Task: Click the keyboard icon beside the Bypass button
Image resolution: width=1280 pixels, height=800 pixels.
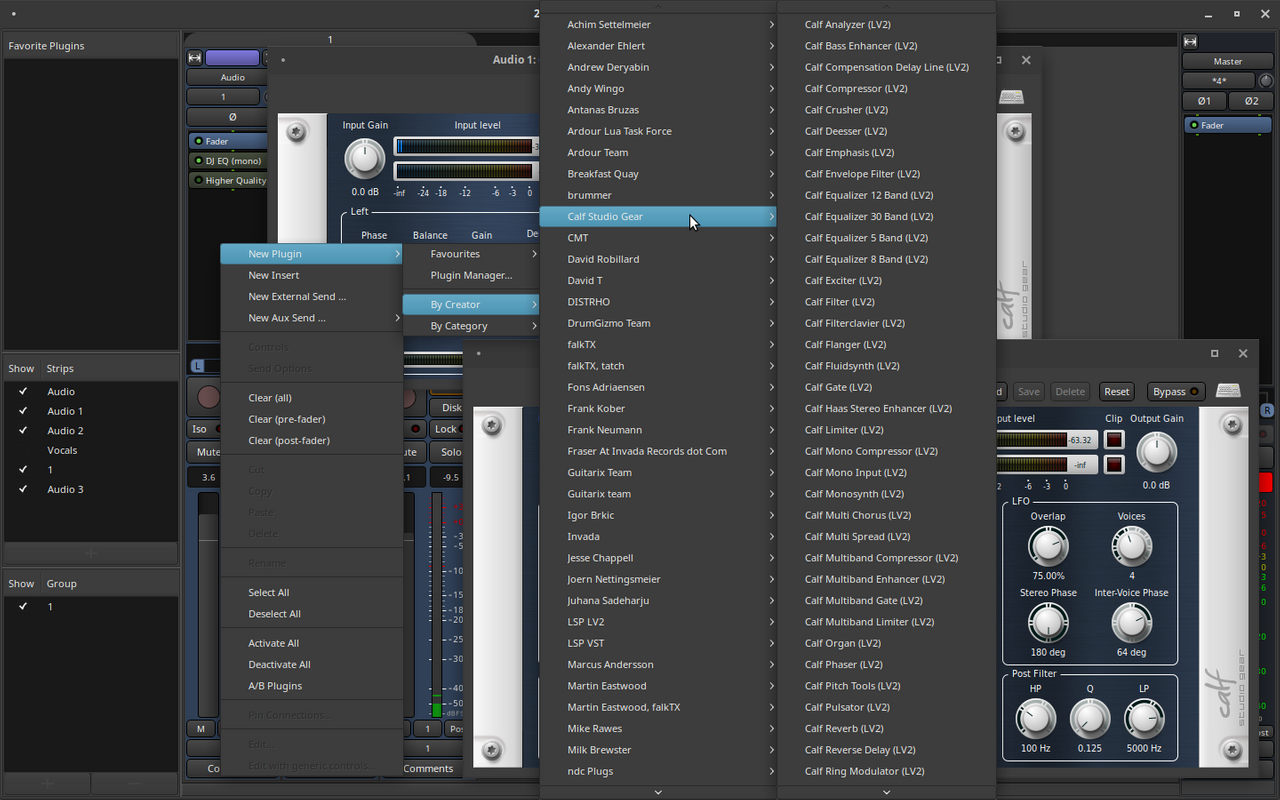Action: pos(1228,391)
